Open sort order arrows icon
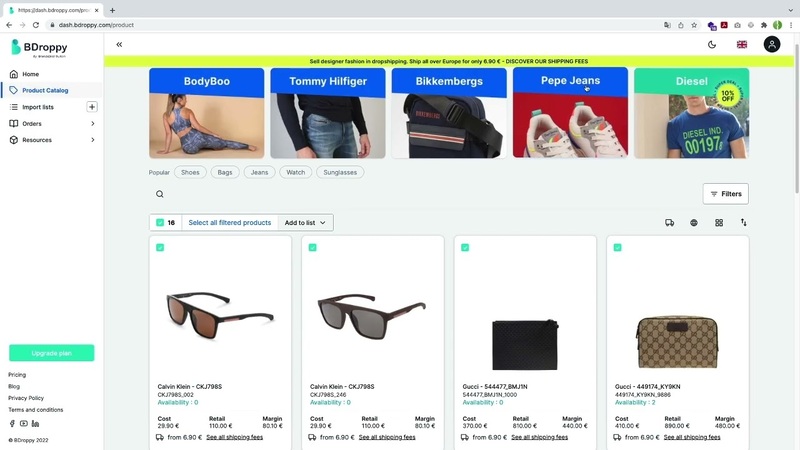 pyautogui.click(x=743, y=222)
